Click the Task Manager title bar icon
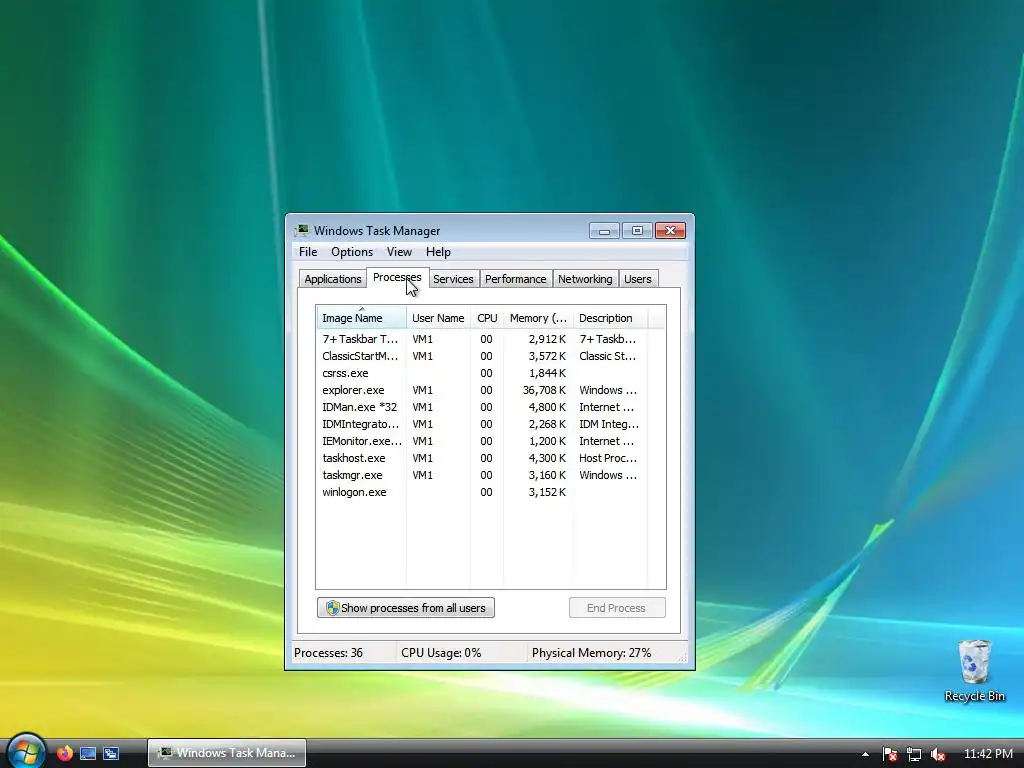 [301, 231]
